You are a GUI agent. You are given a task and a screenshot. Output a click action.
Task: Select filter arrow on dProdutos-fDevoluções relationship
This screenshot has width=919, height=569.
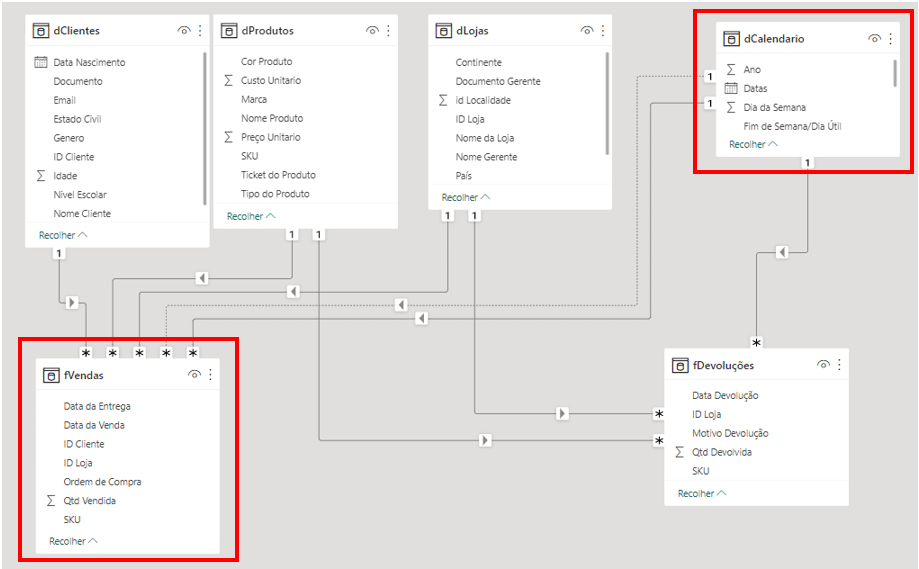[x=485, y=440]
